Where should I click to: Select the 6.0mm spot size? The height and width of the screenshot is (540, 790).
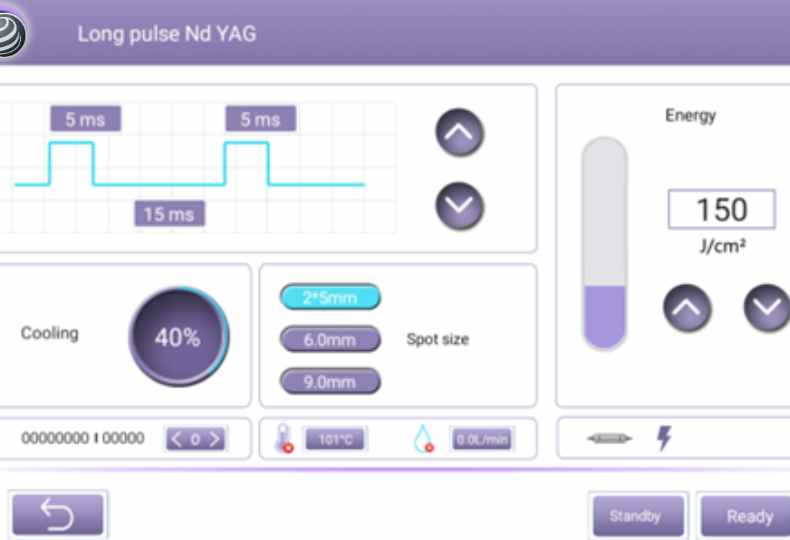pyautogui.click(x=330, y=340)
